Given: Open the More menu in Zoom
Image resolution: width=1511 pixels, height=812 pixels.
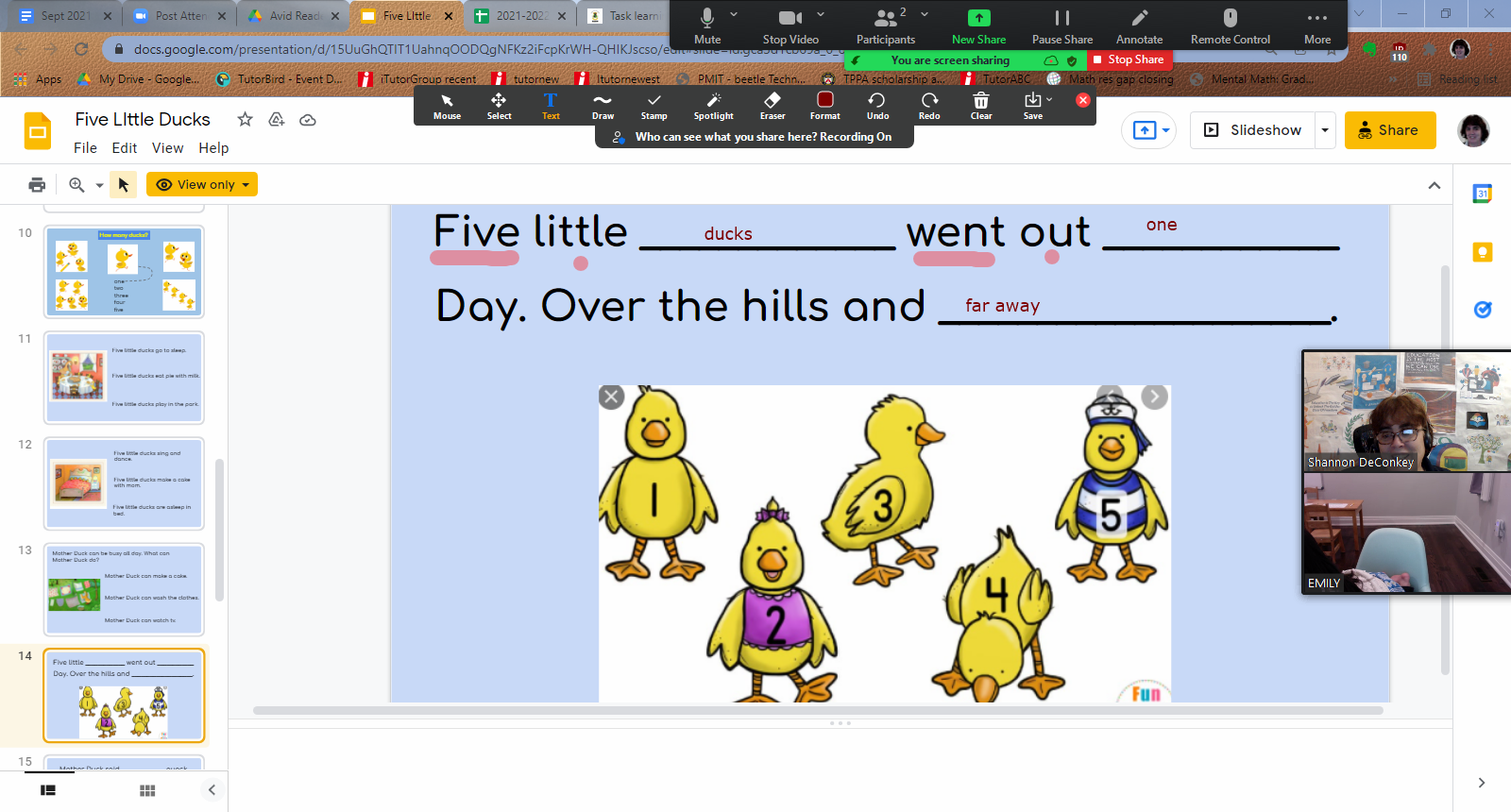Looking at the screenshot, I should [1317, 25].
